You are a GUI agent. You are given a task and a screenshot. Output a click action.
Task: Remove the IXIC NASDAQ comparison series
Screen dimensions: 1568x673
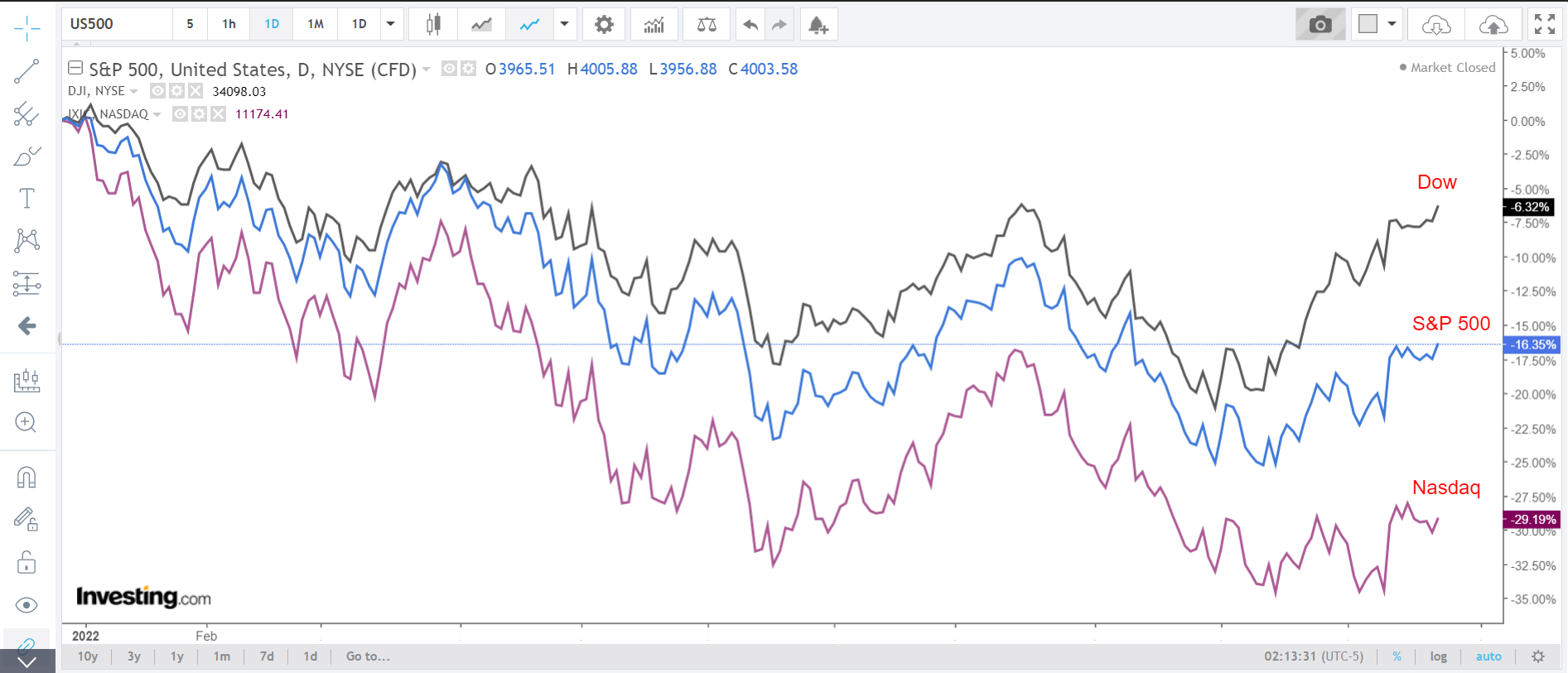pyautogui.click(x=218, y=113)
